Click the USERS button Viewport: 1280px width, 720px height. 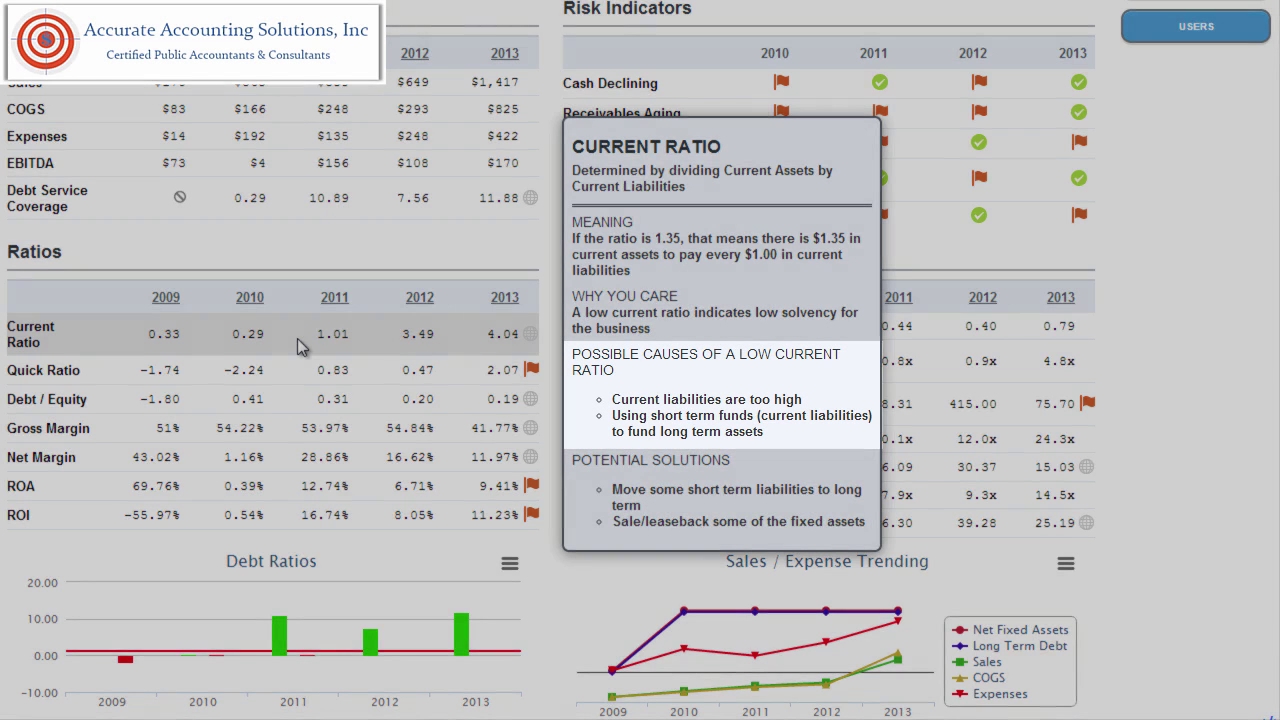pyautogui.click(x=1196, y=27)
